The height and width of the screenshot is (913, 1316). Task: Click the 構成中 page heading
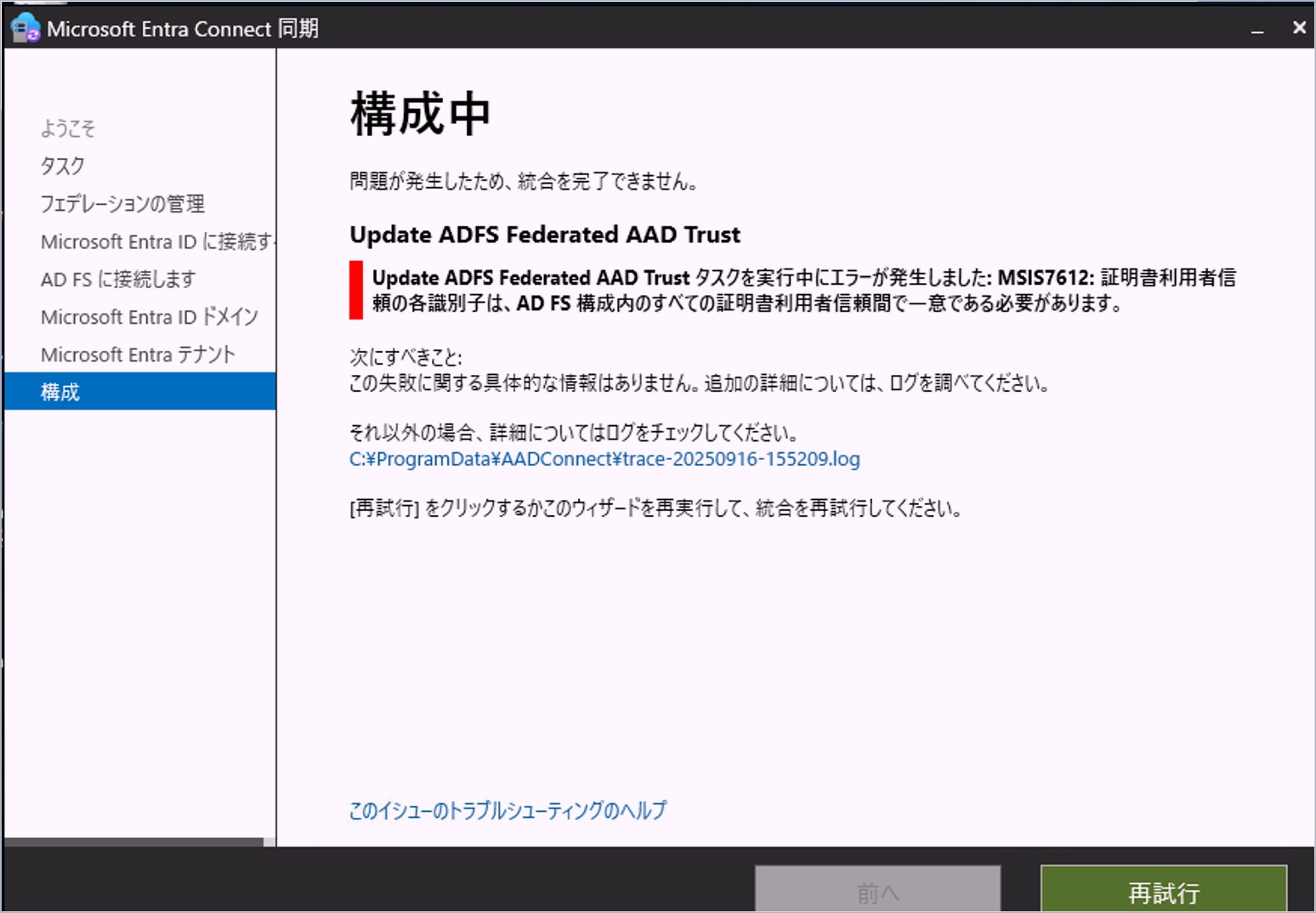point(419,113)
